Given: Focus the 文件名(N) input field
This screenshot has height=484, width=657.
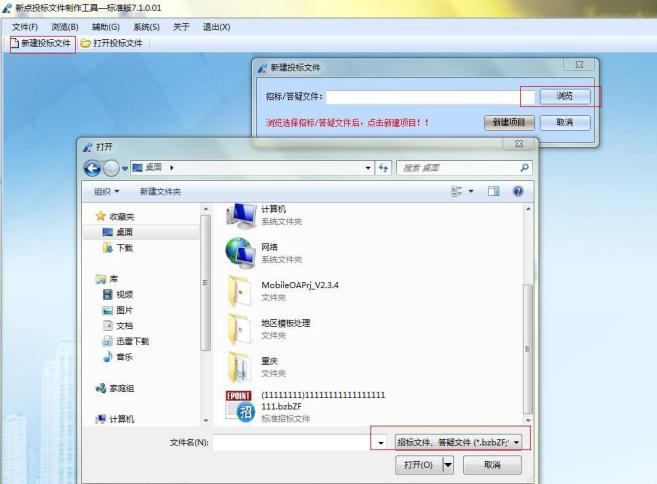Looking at the screenshot, I should 293,443.
